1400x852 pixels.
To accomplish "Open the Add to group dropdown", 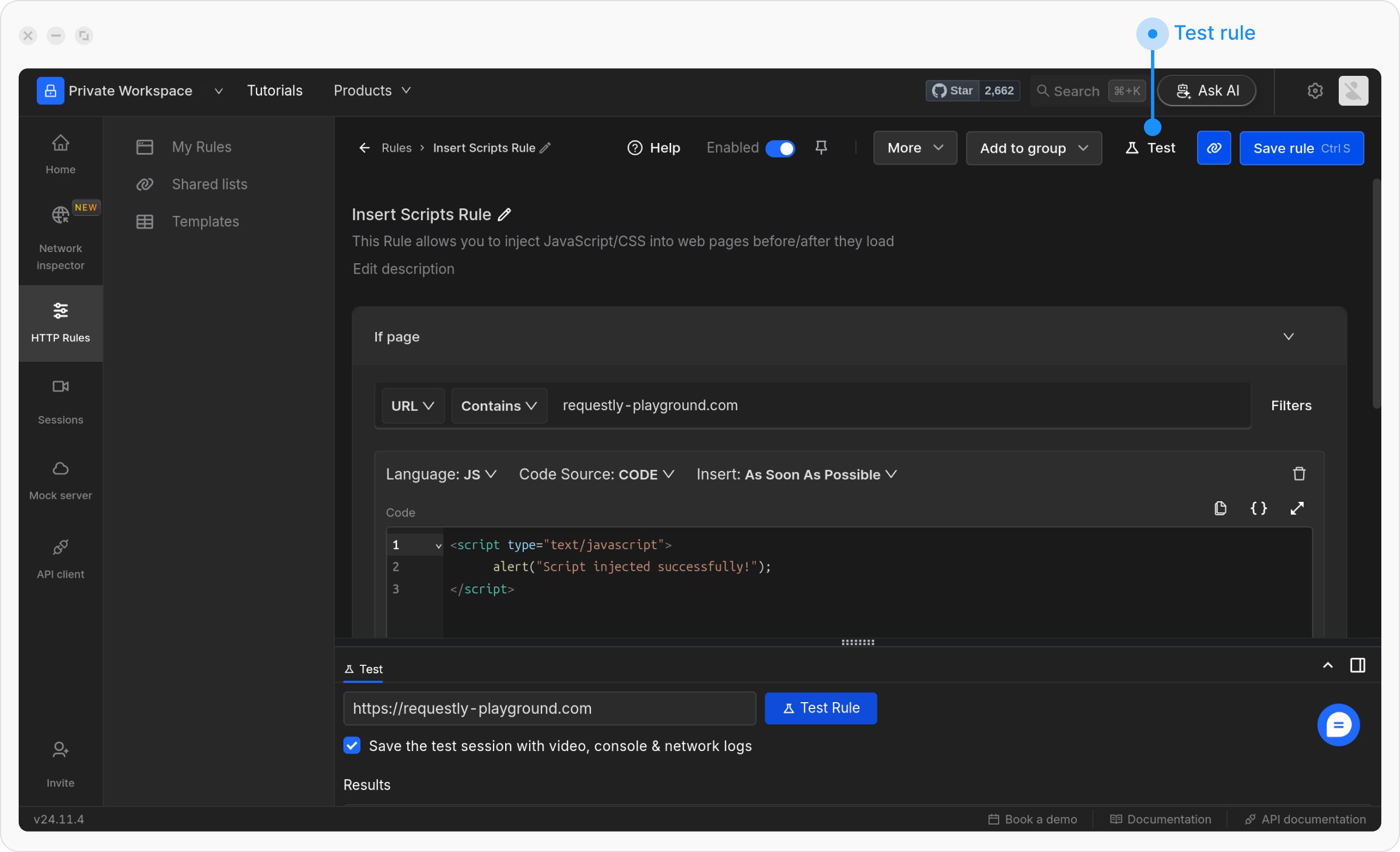I will (x=1034, y=148).
